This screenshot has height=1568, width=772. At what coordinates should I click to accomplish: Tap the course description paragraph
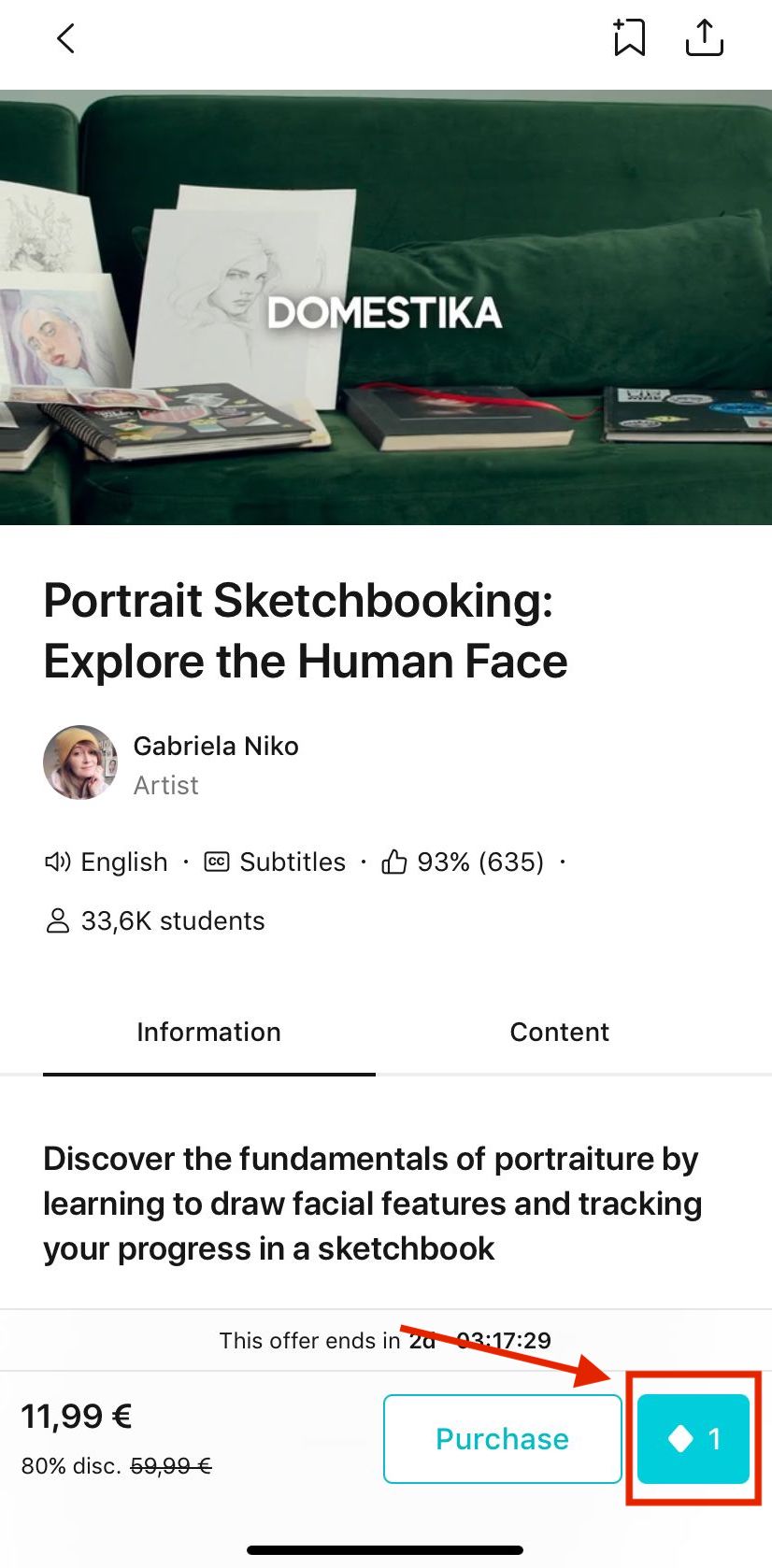point(372,1204)
